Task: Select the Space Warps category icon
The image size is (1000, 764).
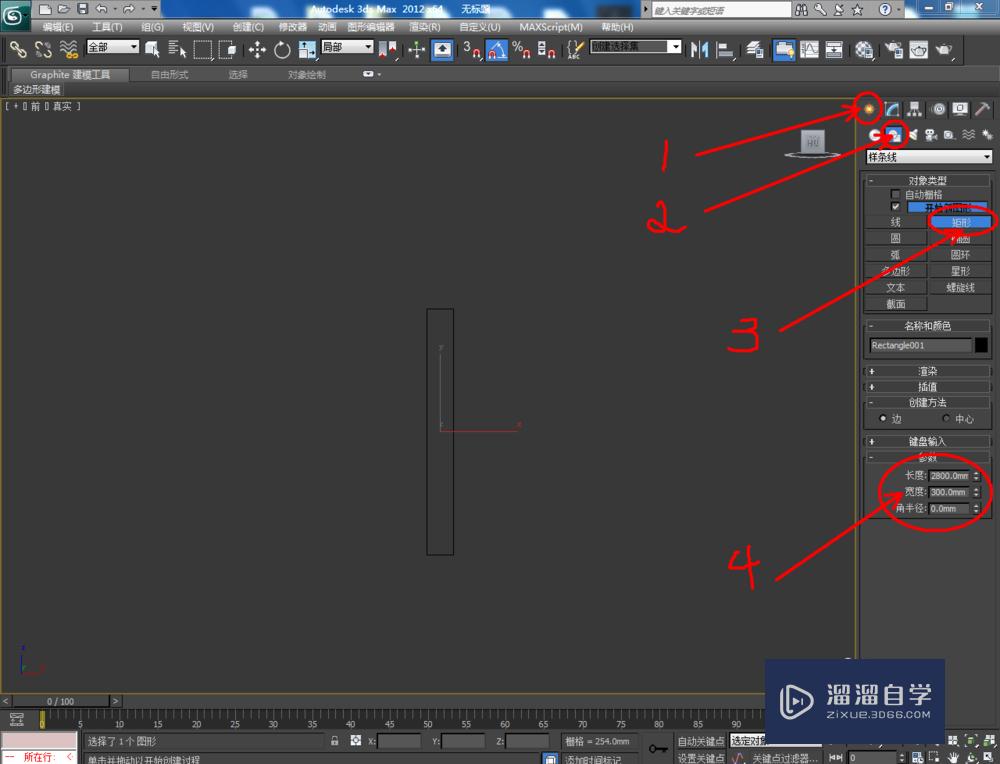Action: coord(968,135)
